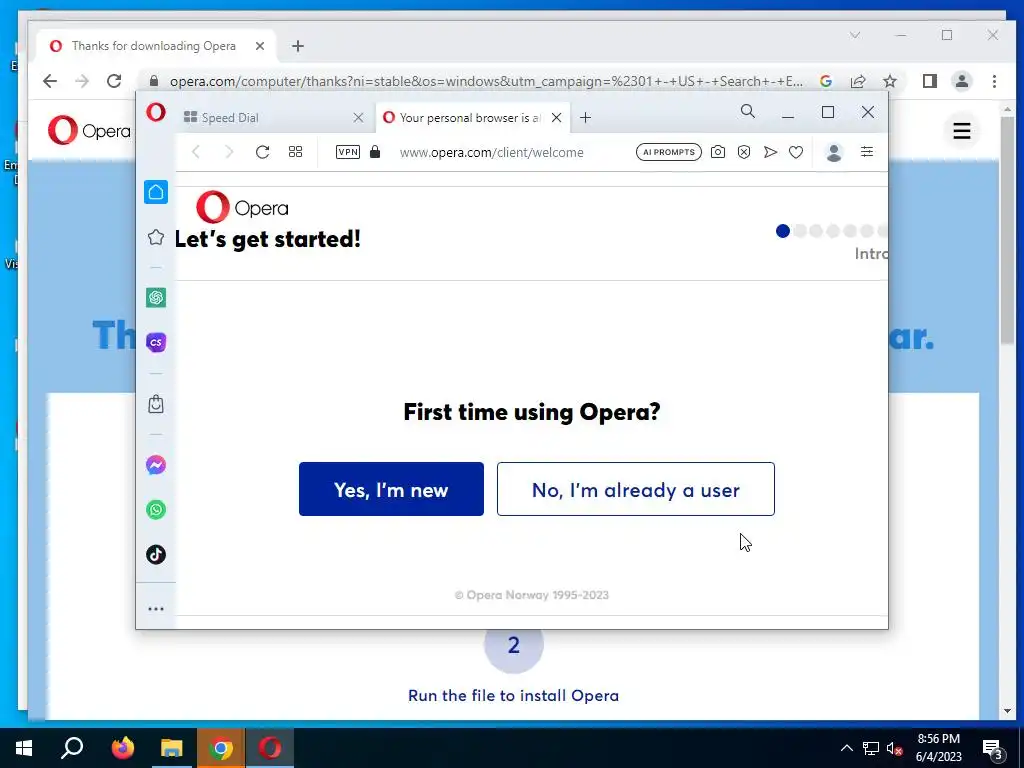Open the network tray icon
Viewport: 1024px width, 768px height.
point(871,748)
